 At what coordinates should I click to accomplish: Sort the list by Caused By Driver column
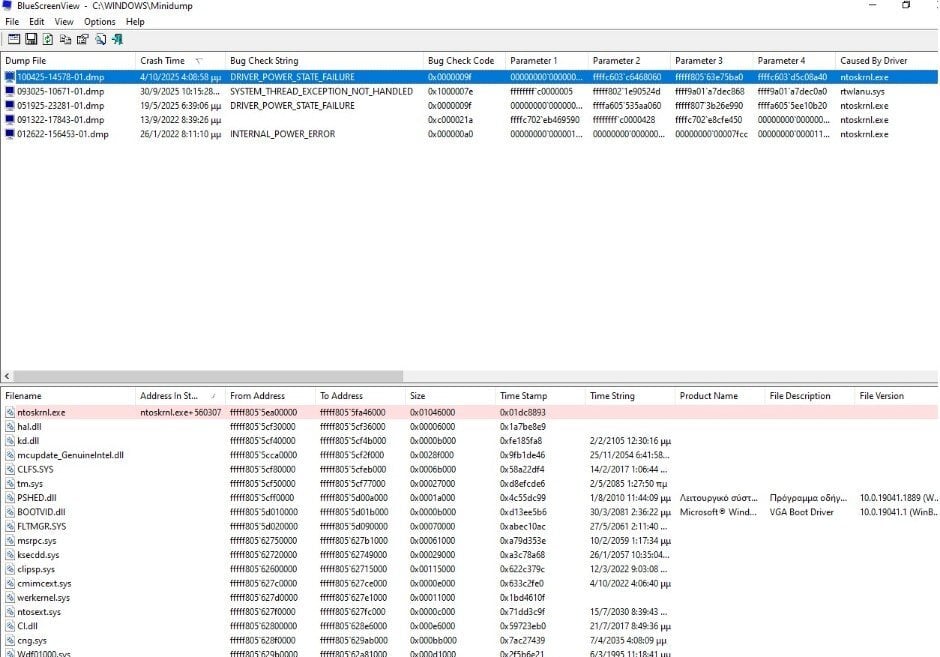coord(873,61)
